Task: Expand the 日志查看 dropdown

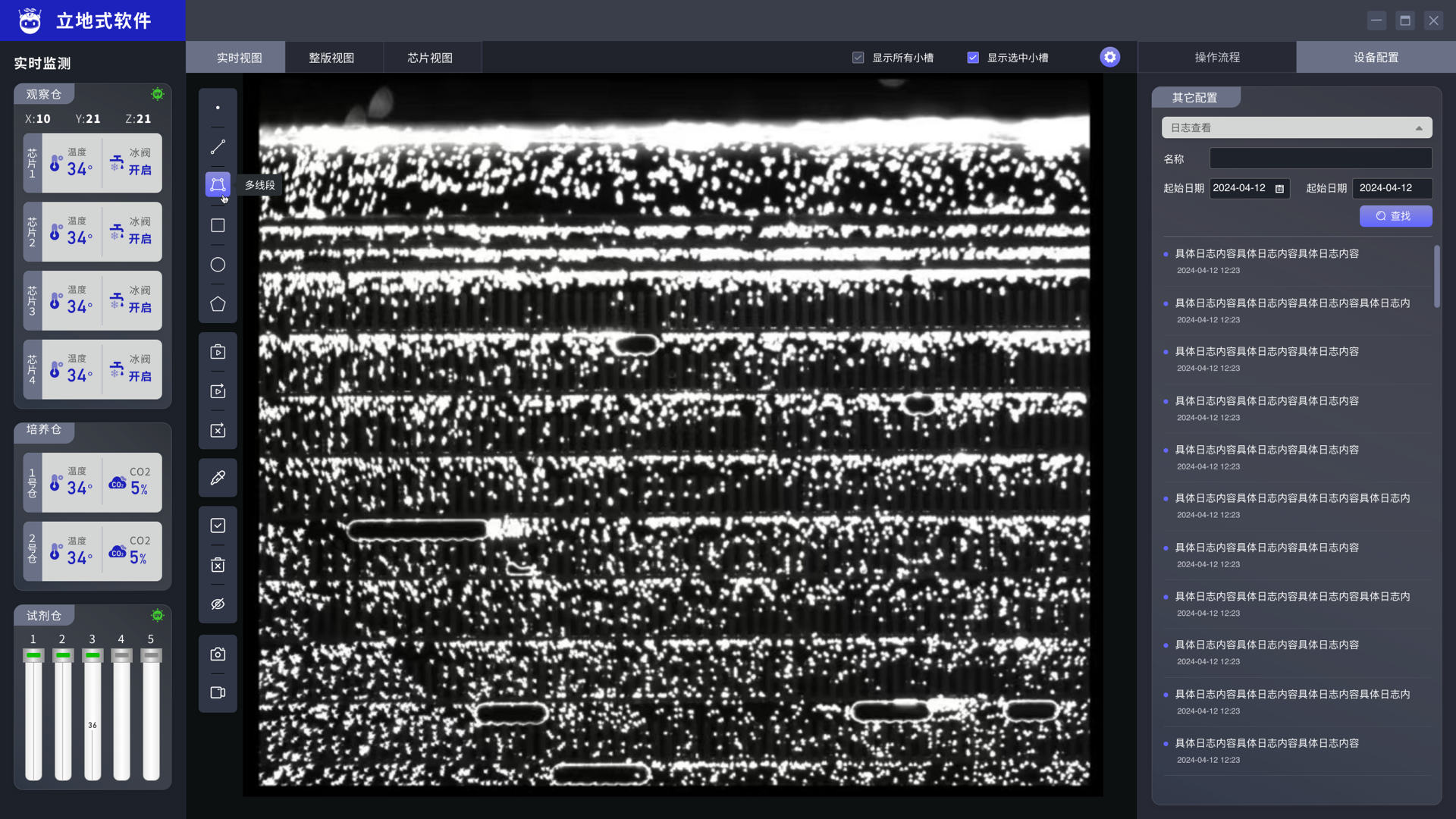Action: click(x=1297, y=127)
